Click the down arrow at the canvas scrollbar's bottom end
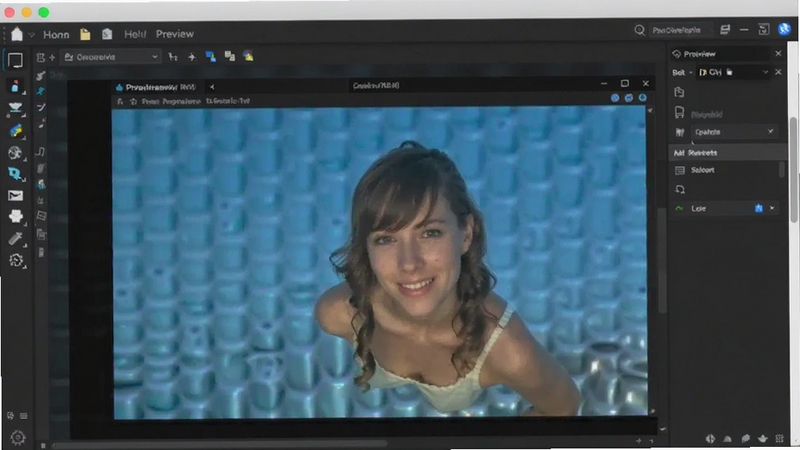Image resolution: width=800 pixels, height=450 pixels. pos(662,429)
